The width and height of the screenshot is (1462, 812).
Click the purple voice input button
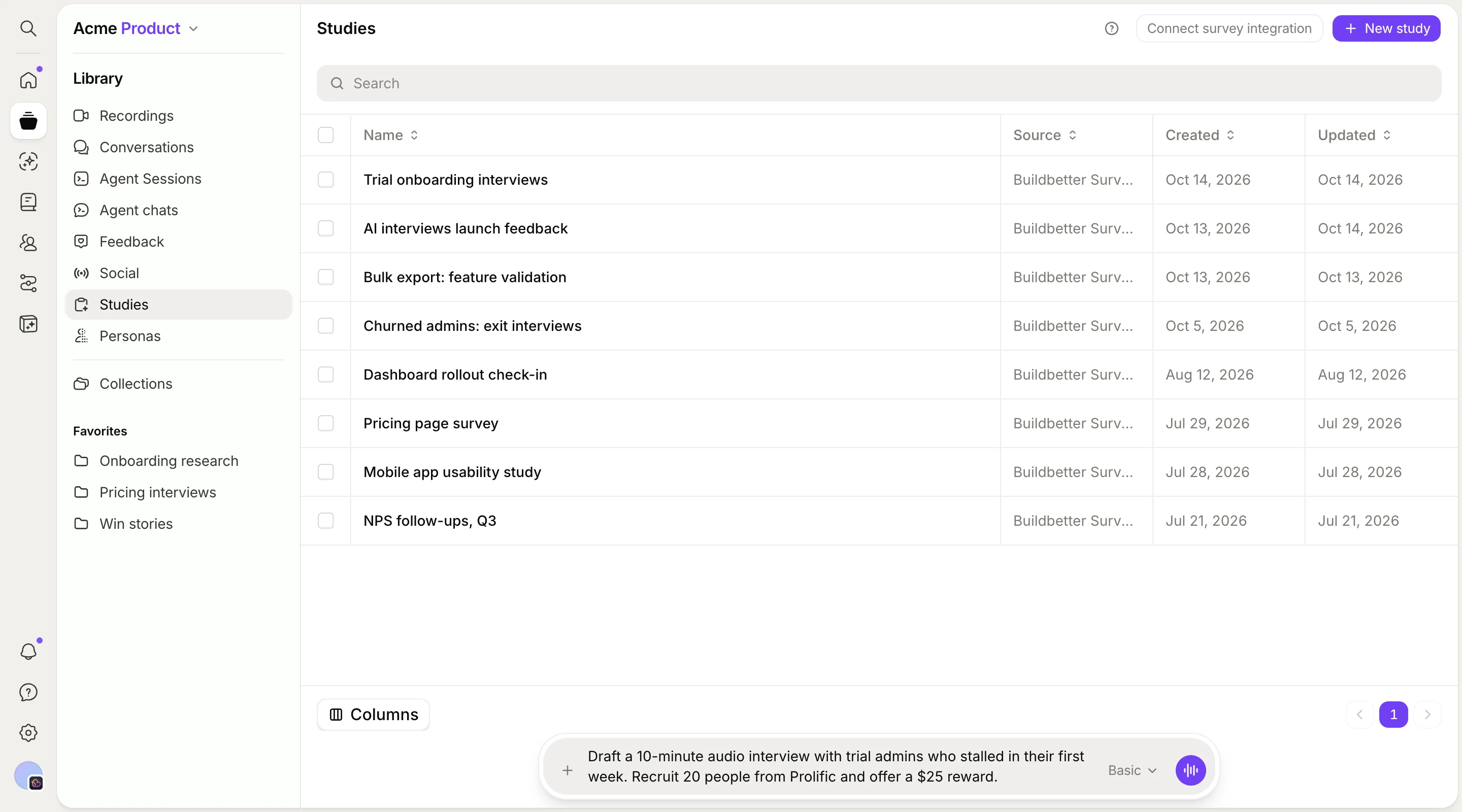tap(1190, 770)
